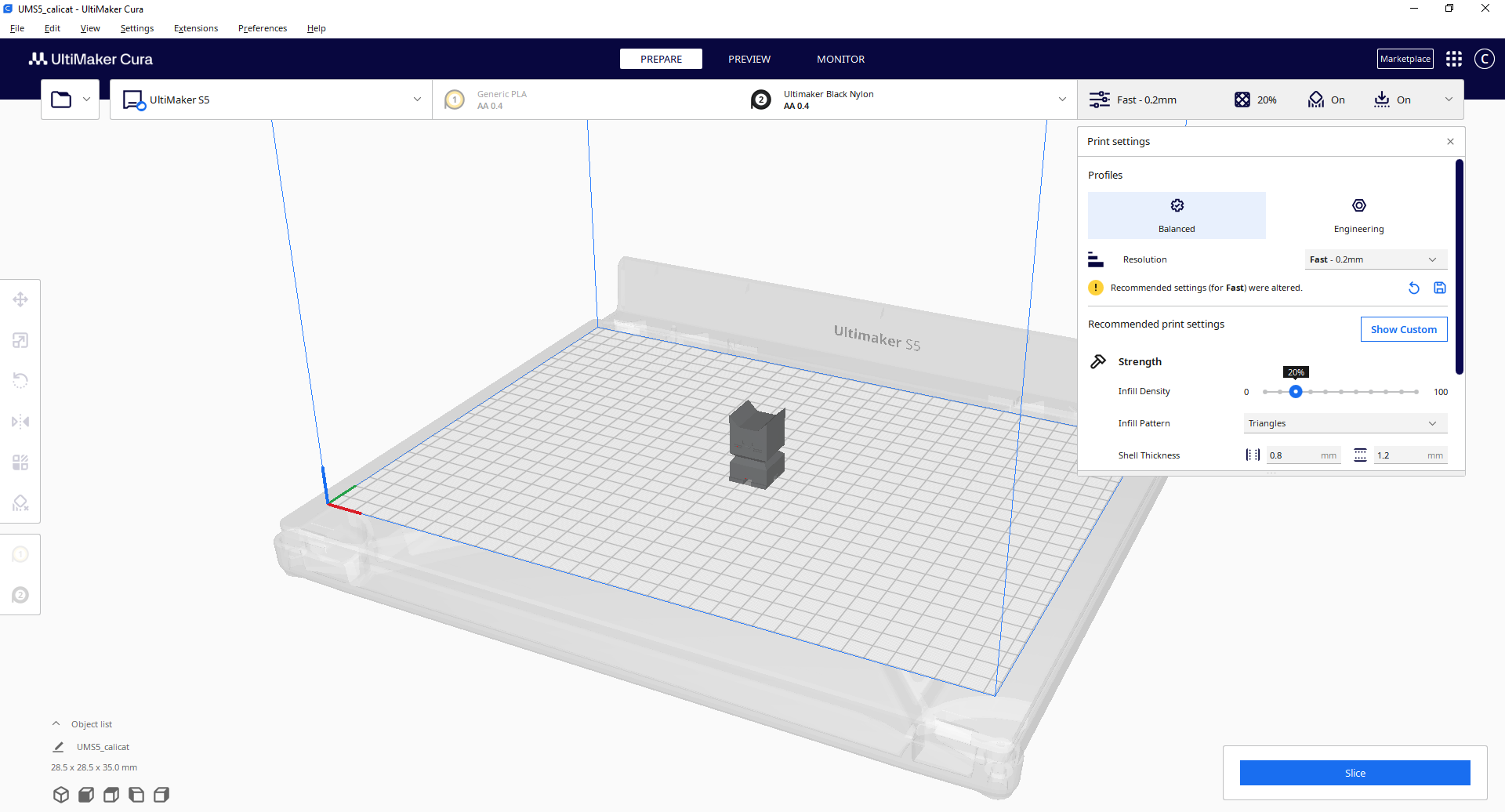Open the Infill Pattern Triangles dropdown
The width and height of the screenshot is (1505, 812).
tap(1345, 423)
